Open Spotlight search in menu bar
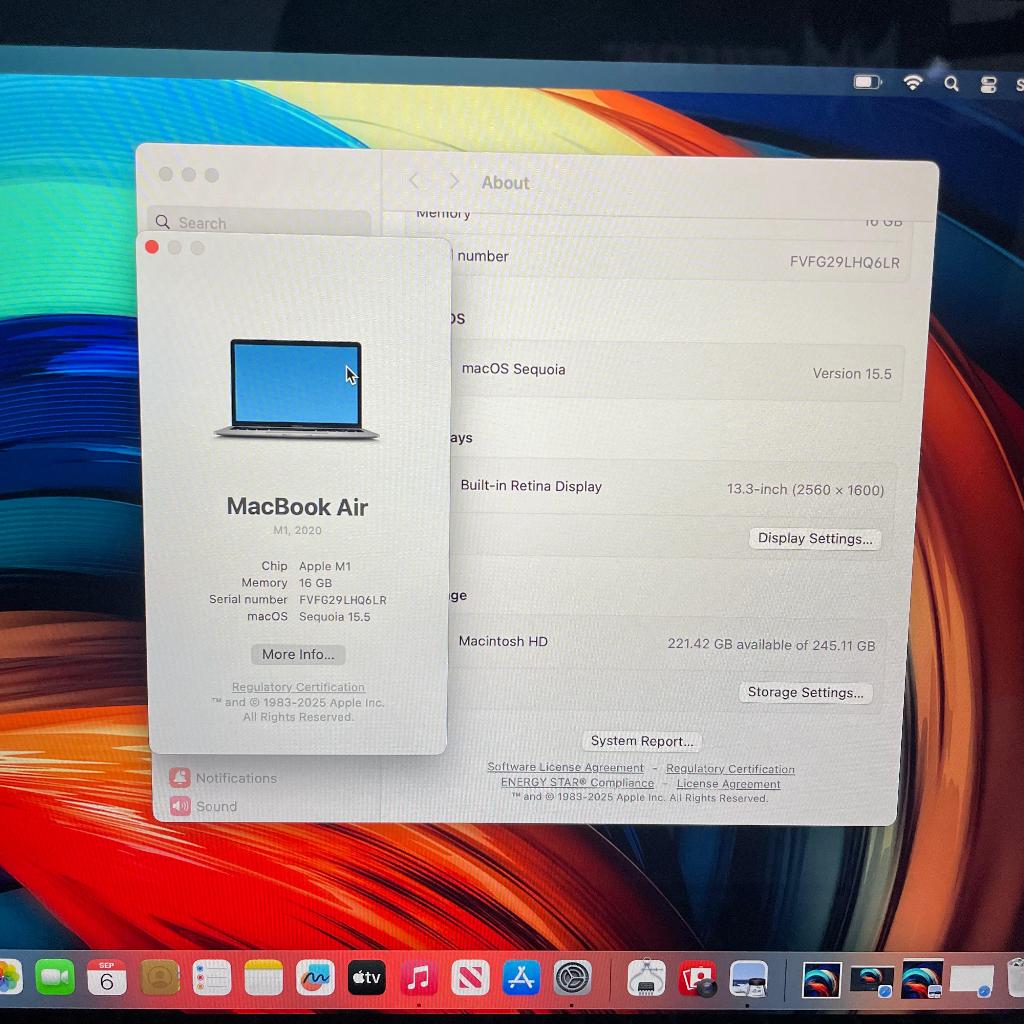Viewport: 1024px width, 1024px height. [x=951, y=84]
